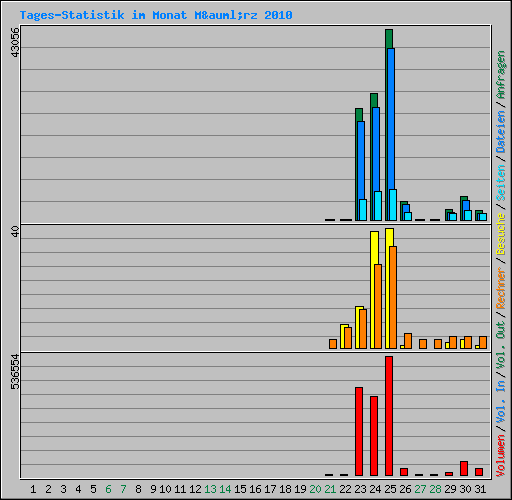Click the x-axis day label 15
Screen dimensions: 512x500
tap(240, 489)
